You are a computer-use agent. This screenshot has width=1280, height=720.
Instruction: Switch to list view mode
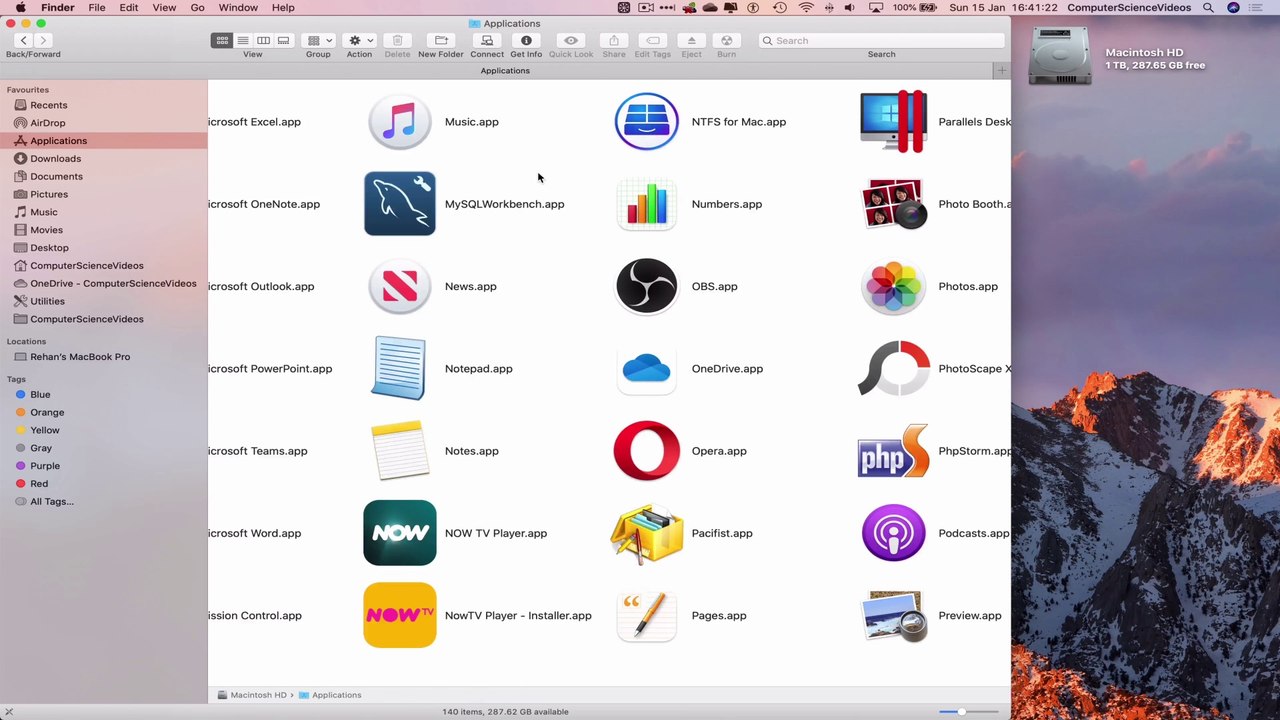click(242, 40)
